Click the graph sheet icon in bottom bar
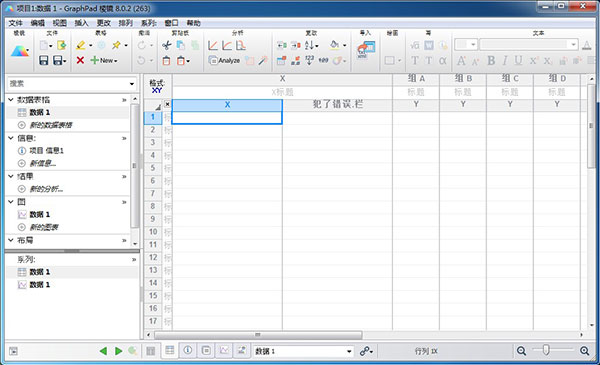The height and width of the screenshot is (365, 600). tap(224, 350)
